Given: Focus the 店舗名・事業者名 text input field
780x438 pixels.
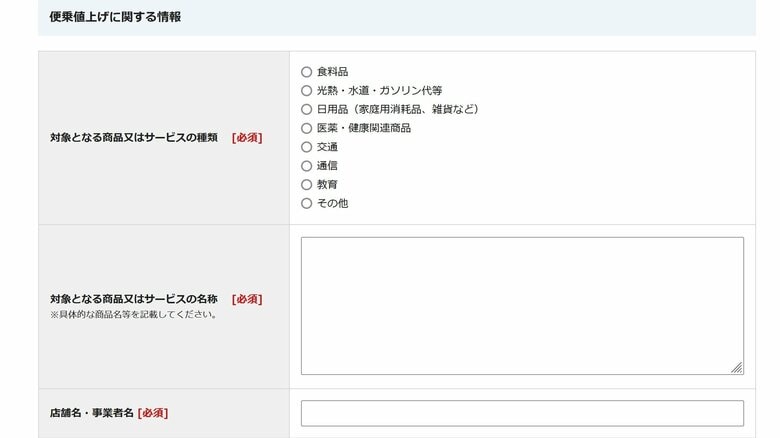Looking at the screenshot, I should (x=522, y=413).
